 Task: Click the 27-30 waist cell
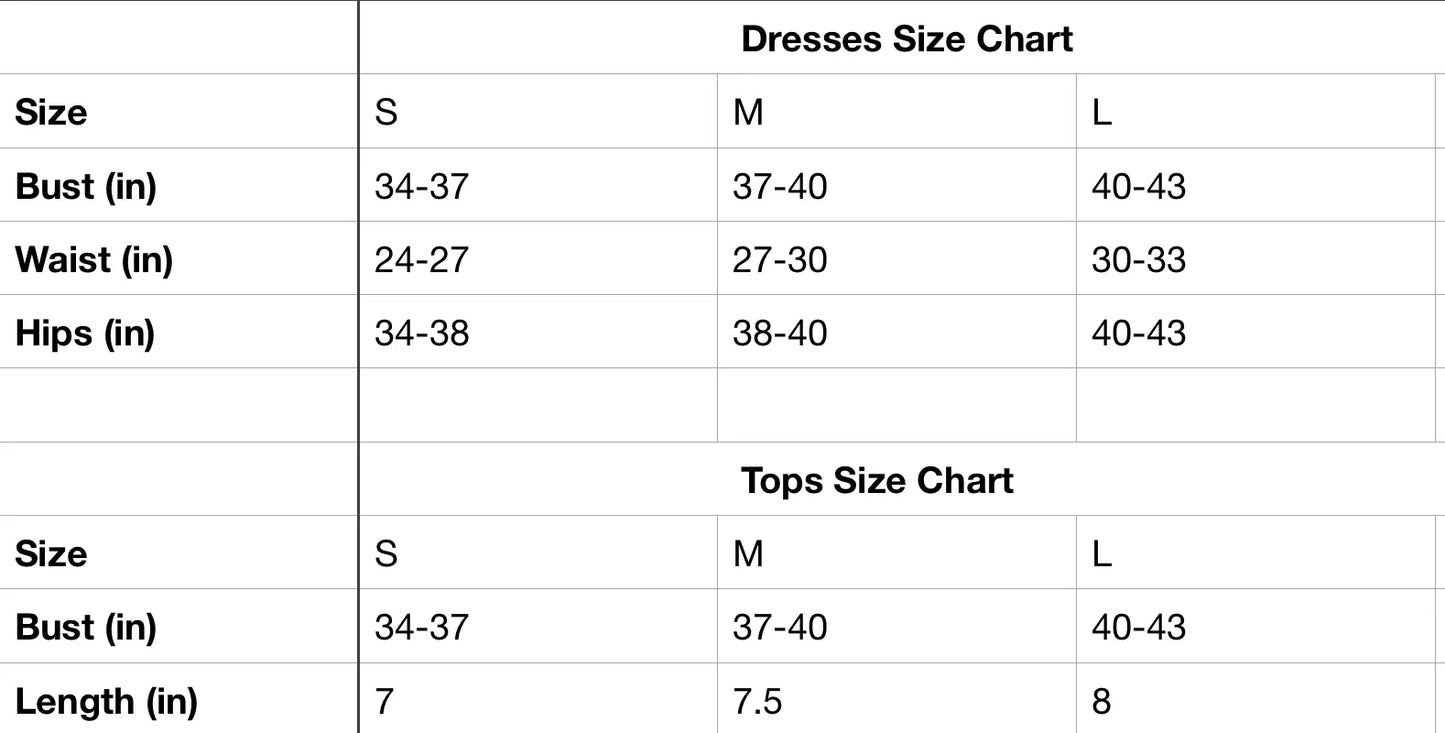[x=780, y=260]
